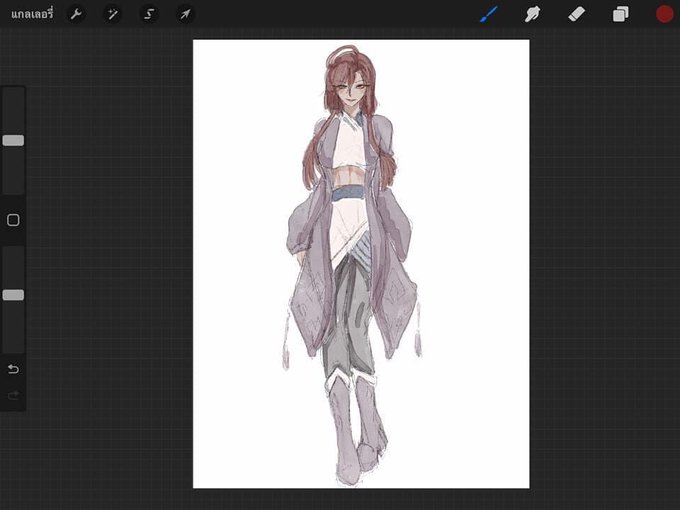Open the Adjustments magic wand menu

point(112,14)
